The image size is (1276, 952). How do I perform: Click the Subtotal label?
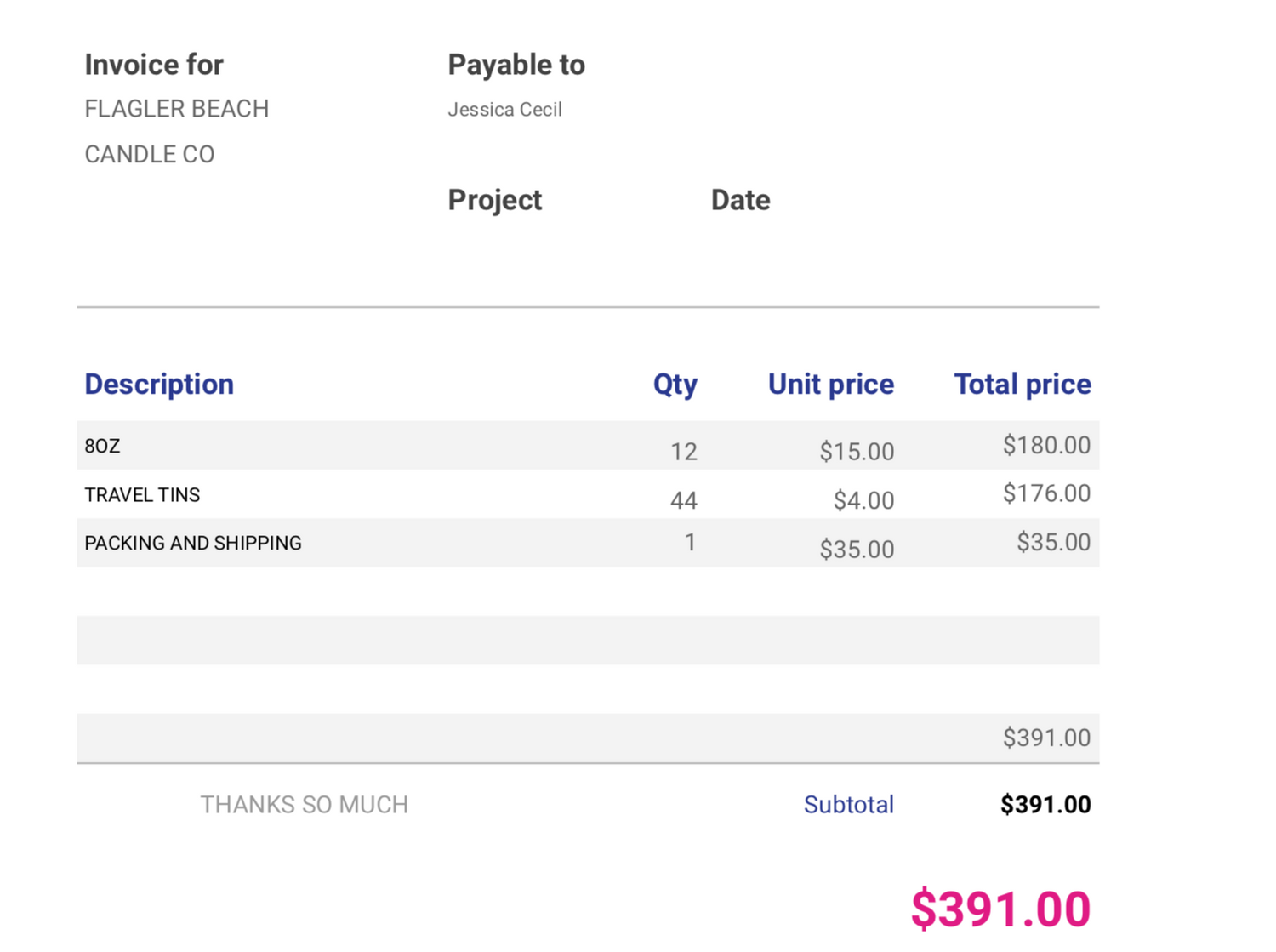[849, 805]
